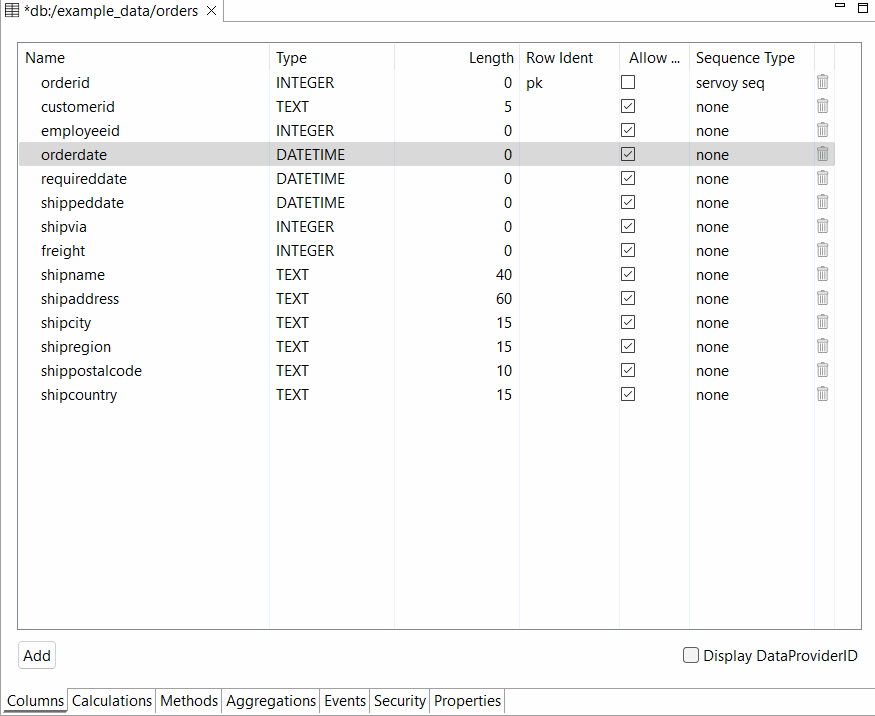Remove the employeeid column using trash icon
This screenshot has width=875, height=716.
[x=822, y=130]
